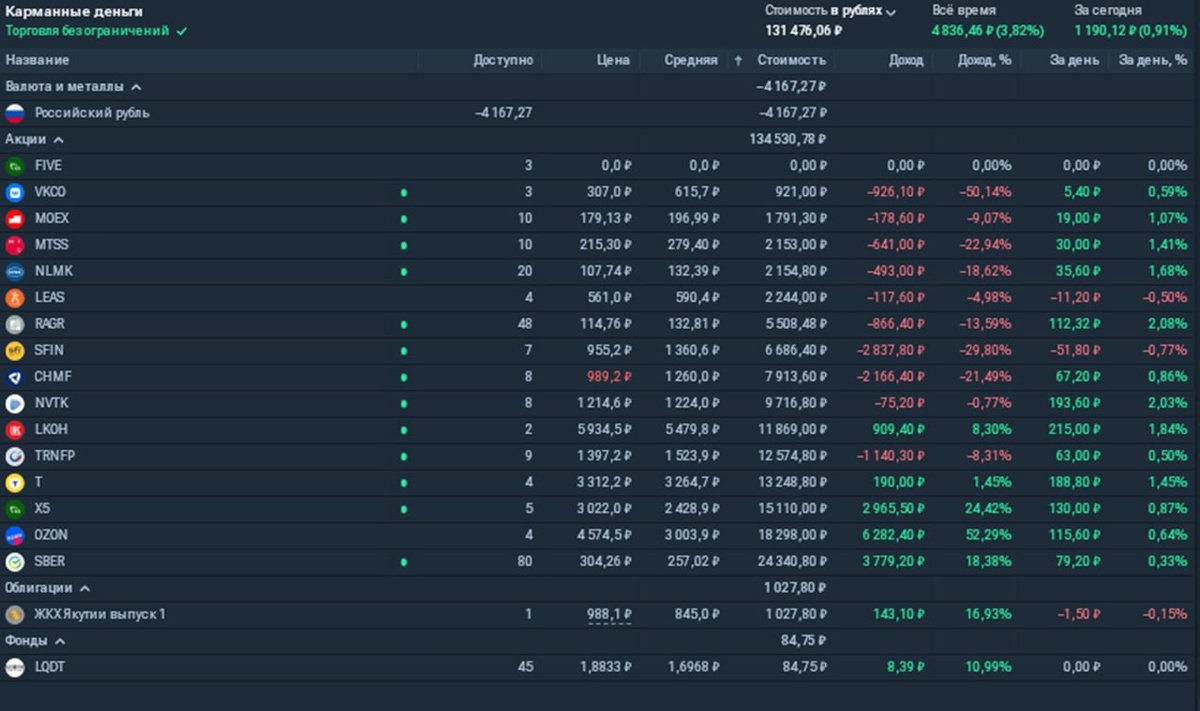
Task: Click the Акции total 134 530,78 ₽
Action: click(x=789, y=140)
